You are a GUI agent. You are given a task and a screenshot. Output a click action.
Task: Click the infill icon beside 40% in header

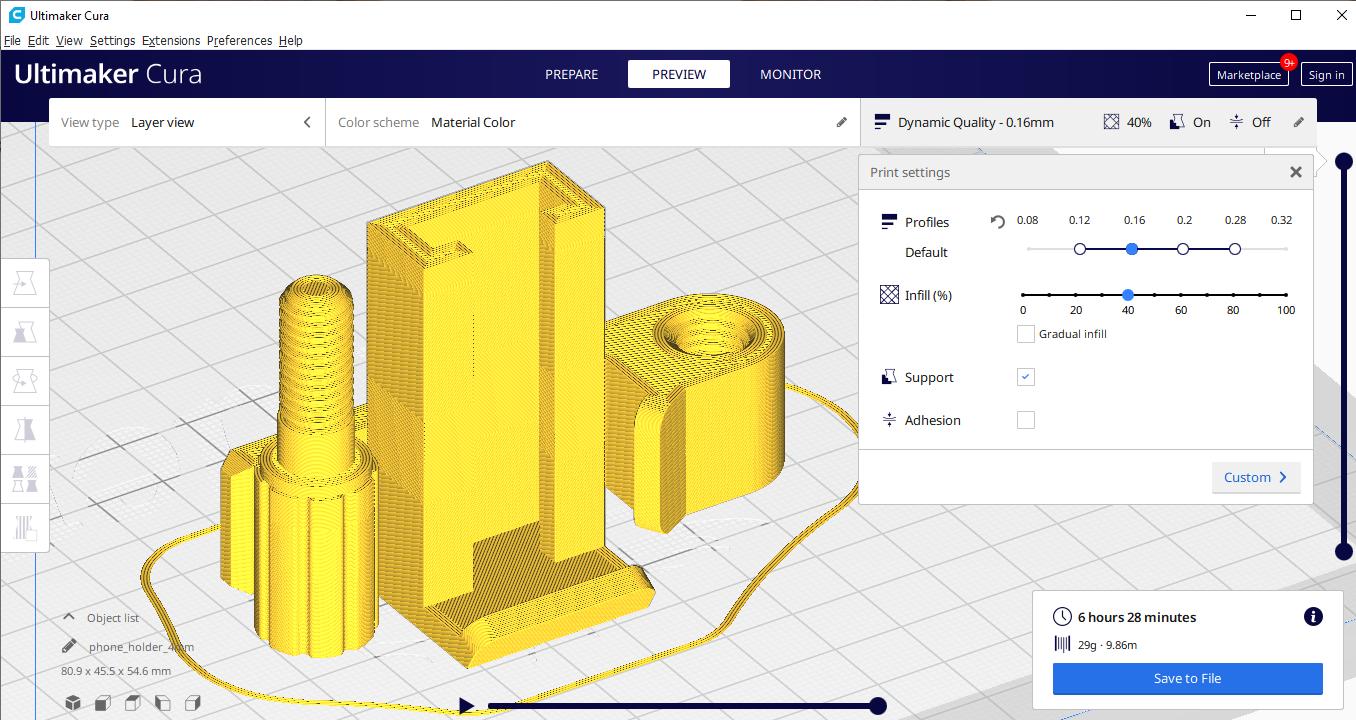(1111, 122)
